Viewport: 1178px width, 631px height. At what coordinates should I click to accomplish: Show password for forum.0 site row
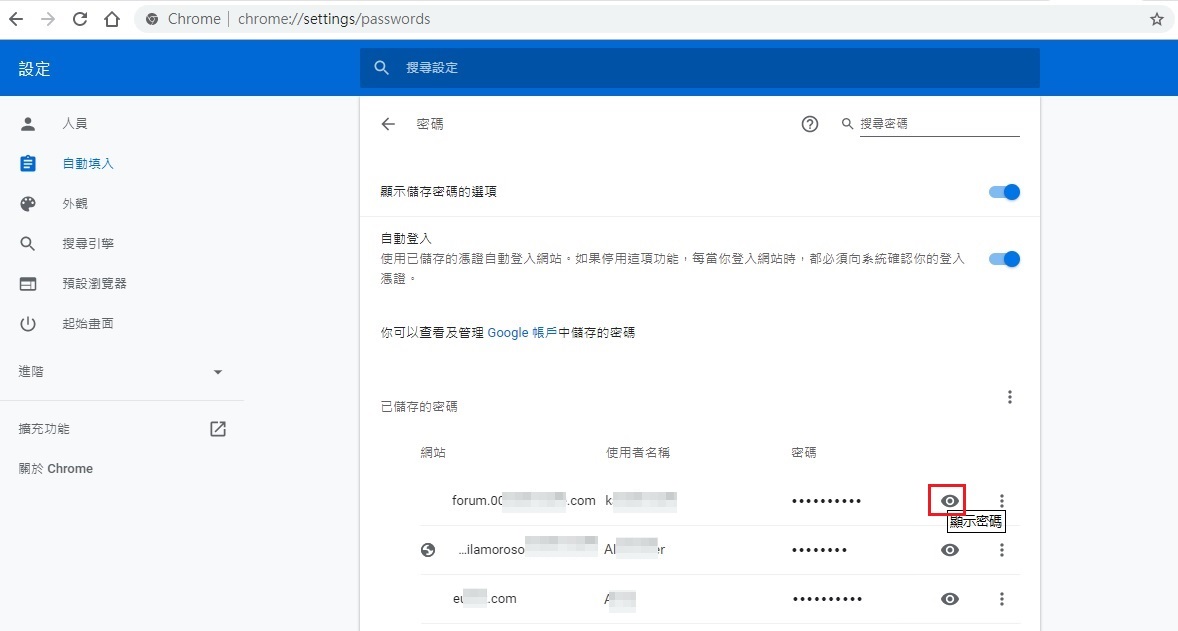pos(950,501)
